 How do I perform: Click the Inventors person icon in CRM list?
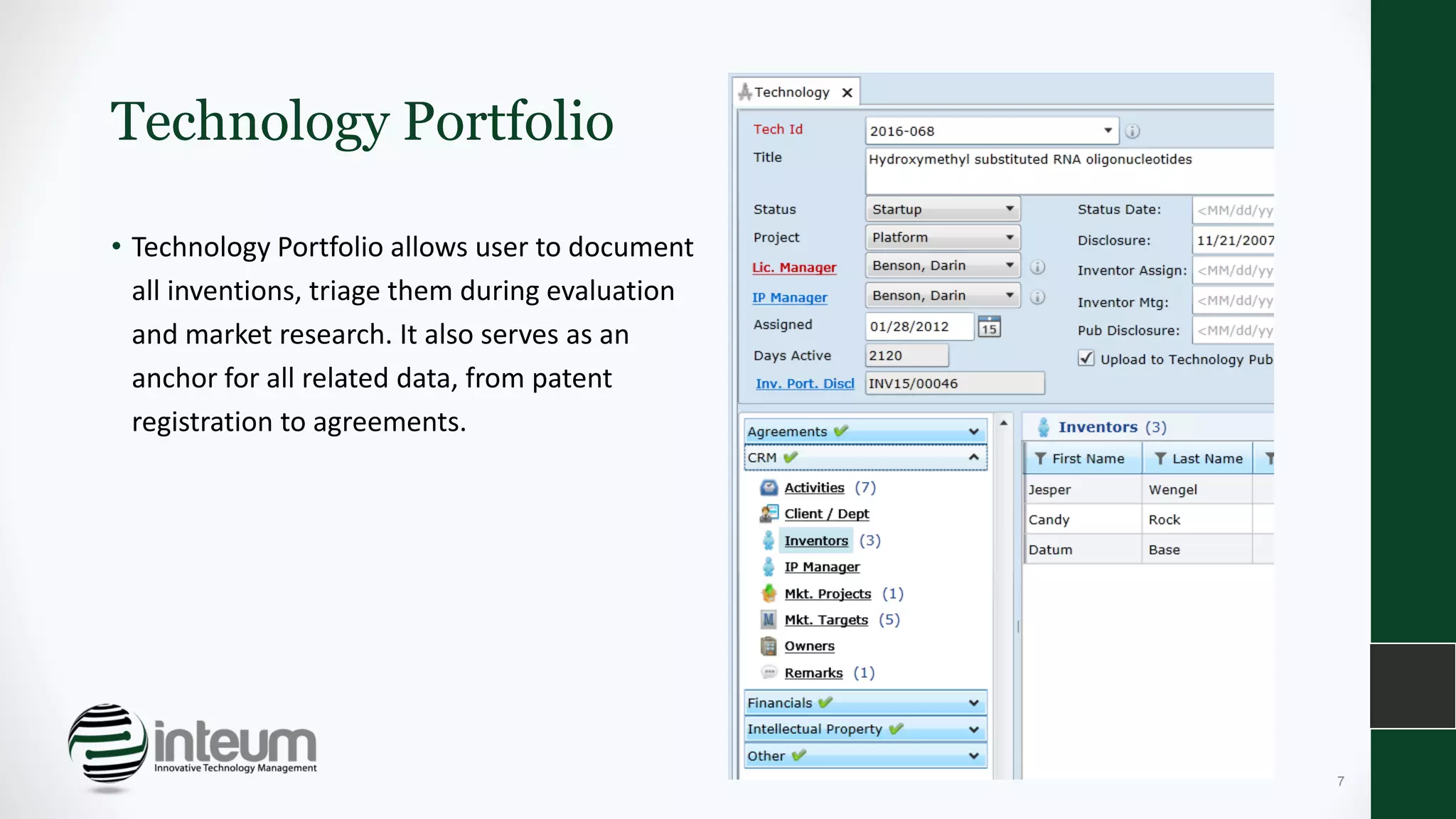[x=769, y=540]
